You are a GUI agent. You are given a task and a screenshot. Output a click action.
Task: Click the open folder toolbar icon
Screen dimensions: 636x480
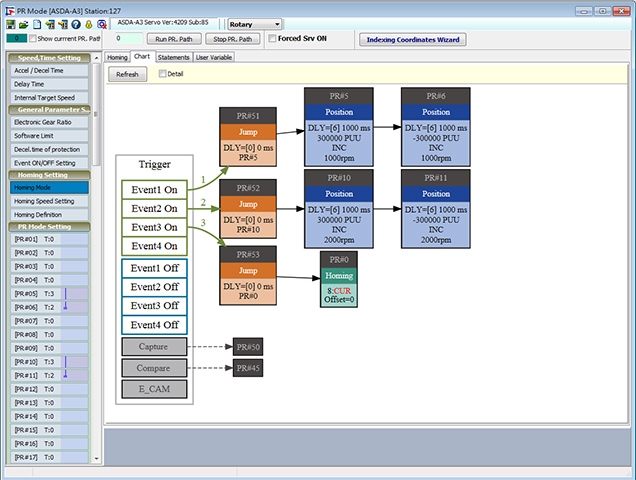[x=23, y=24]
